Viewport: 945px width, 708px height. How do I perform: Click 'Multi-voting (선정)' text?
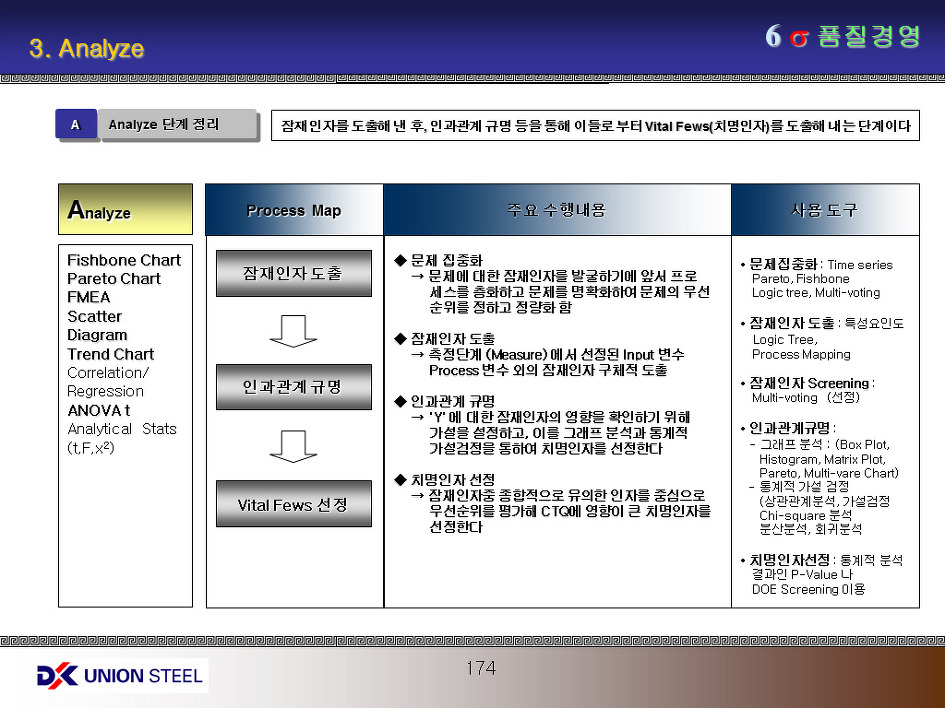(x=806, y=398)
